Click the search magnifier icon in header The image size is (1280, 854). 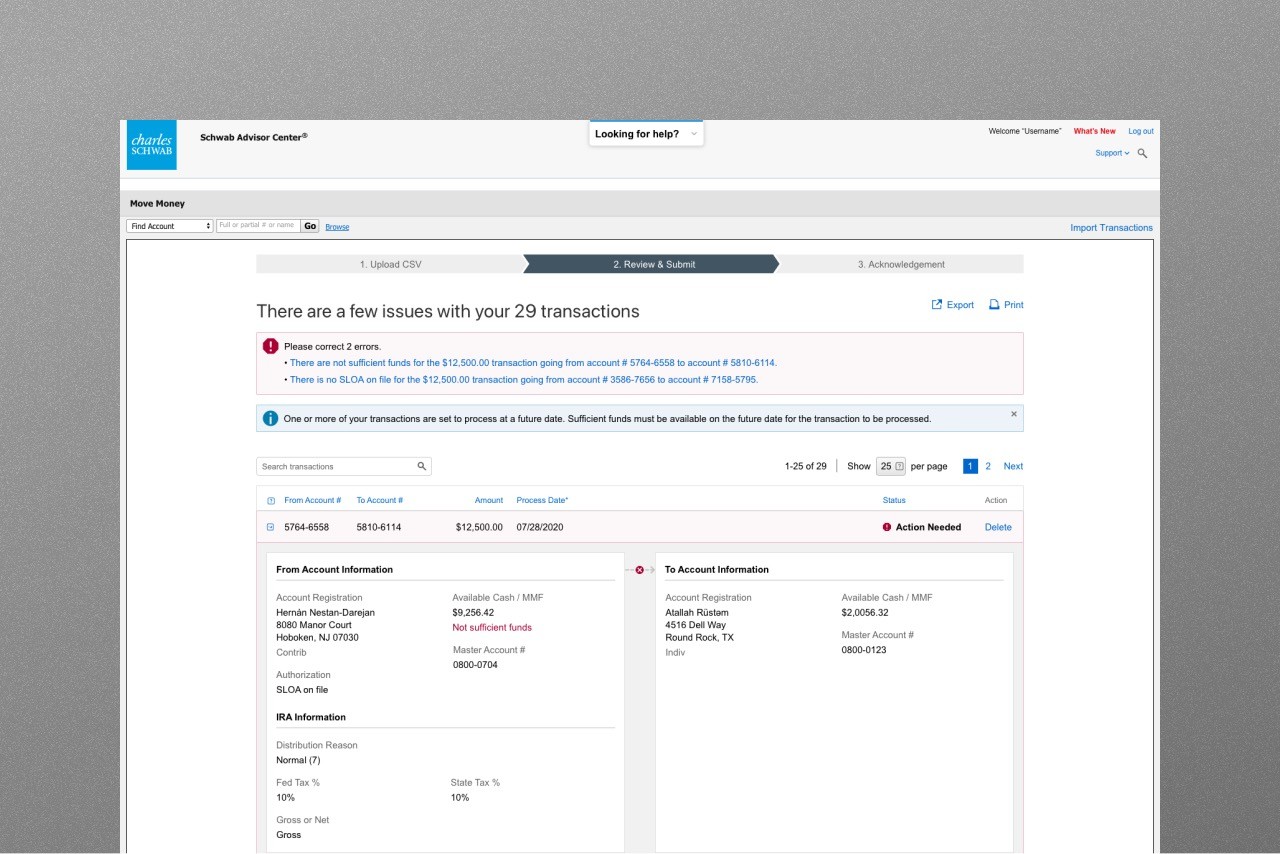[x=1142, y=153]
